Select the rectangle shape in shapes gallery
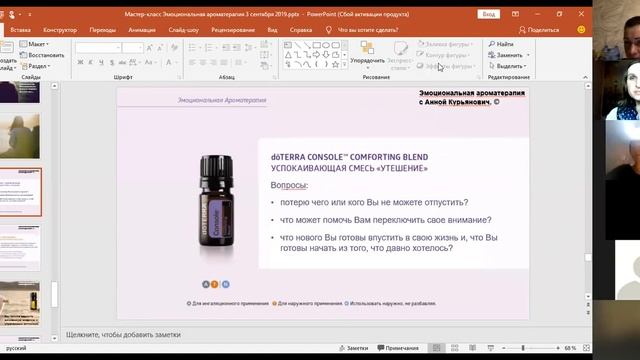640x360 pixels. [x=316, y=45]
